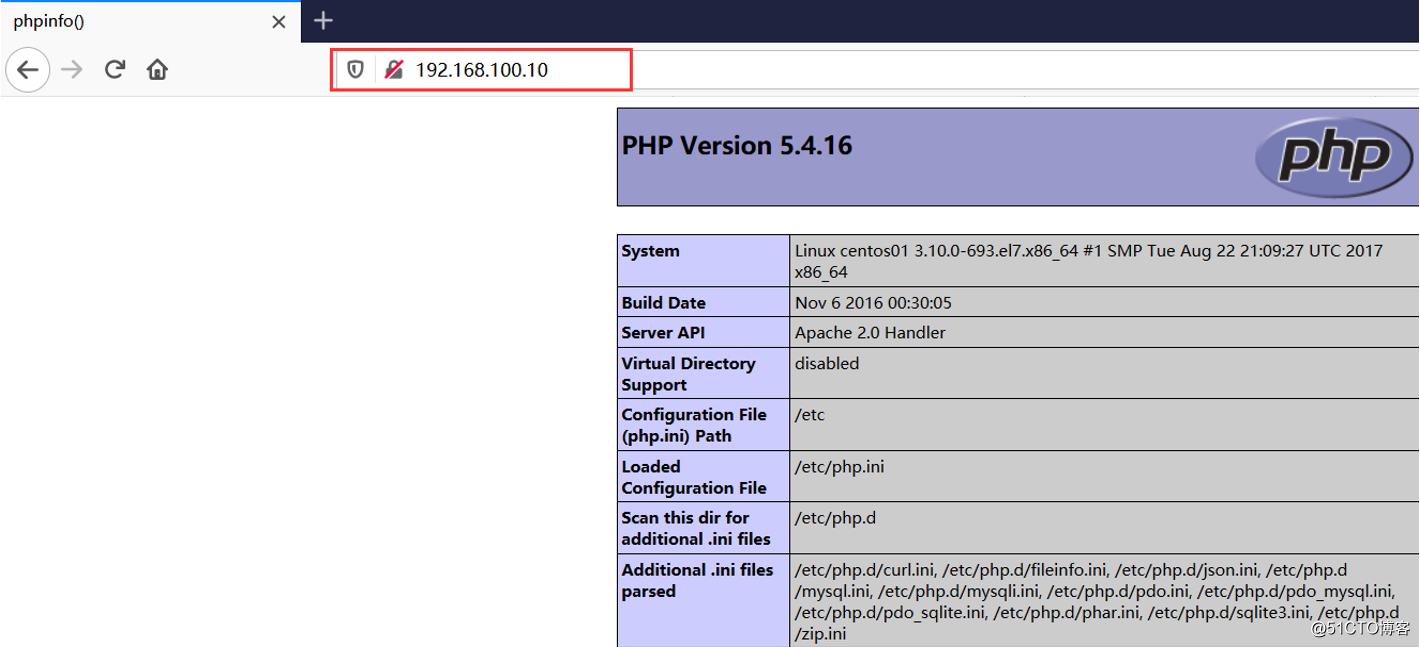Click the curl.ini parsed files list
The width and height of the screenshot is (1420, 647).
(x=1097, y=602)
